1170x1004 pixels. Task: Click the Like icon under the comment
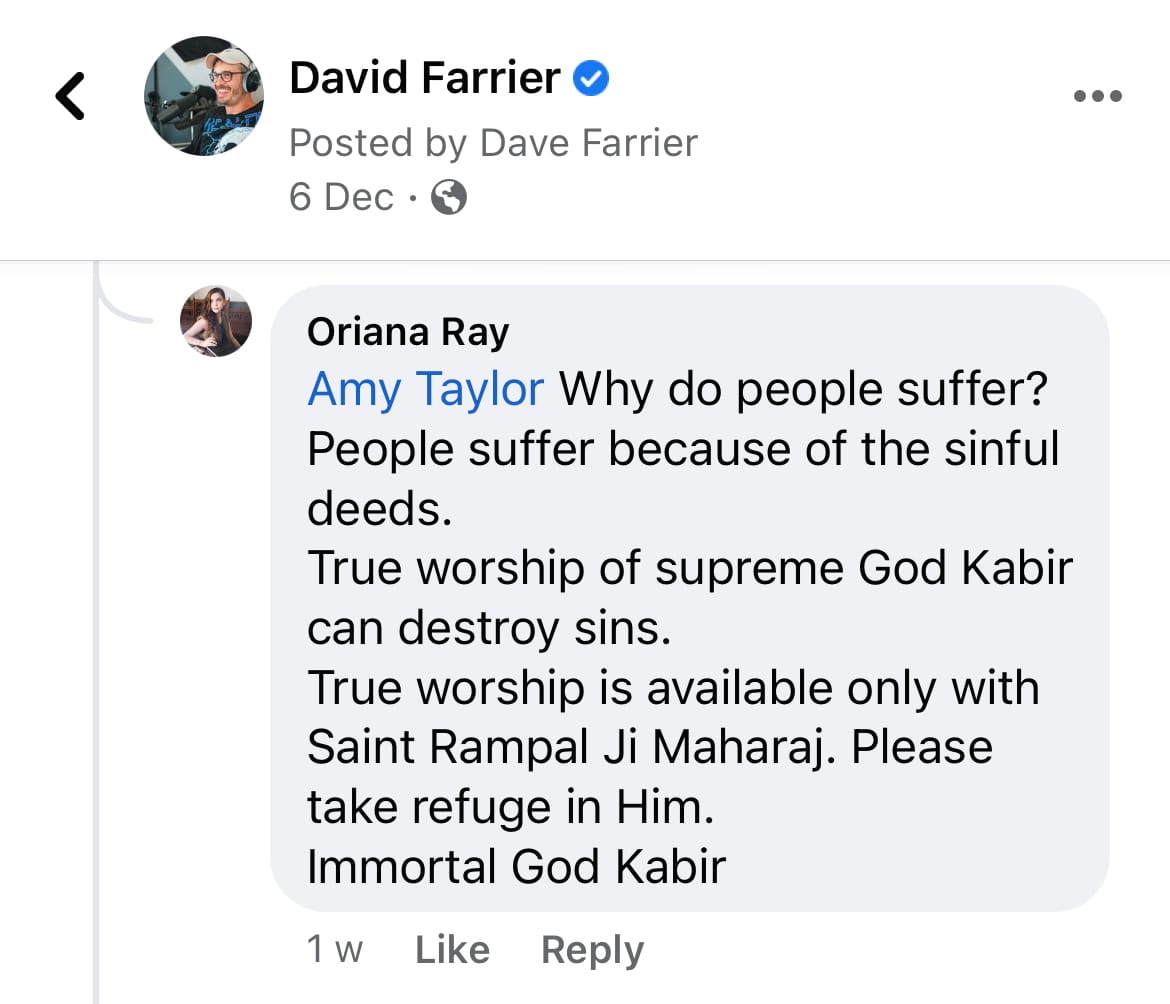click(x=452, y=949)
